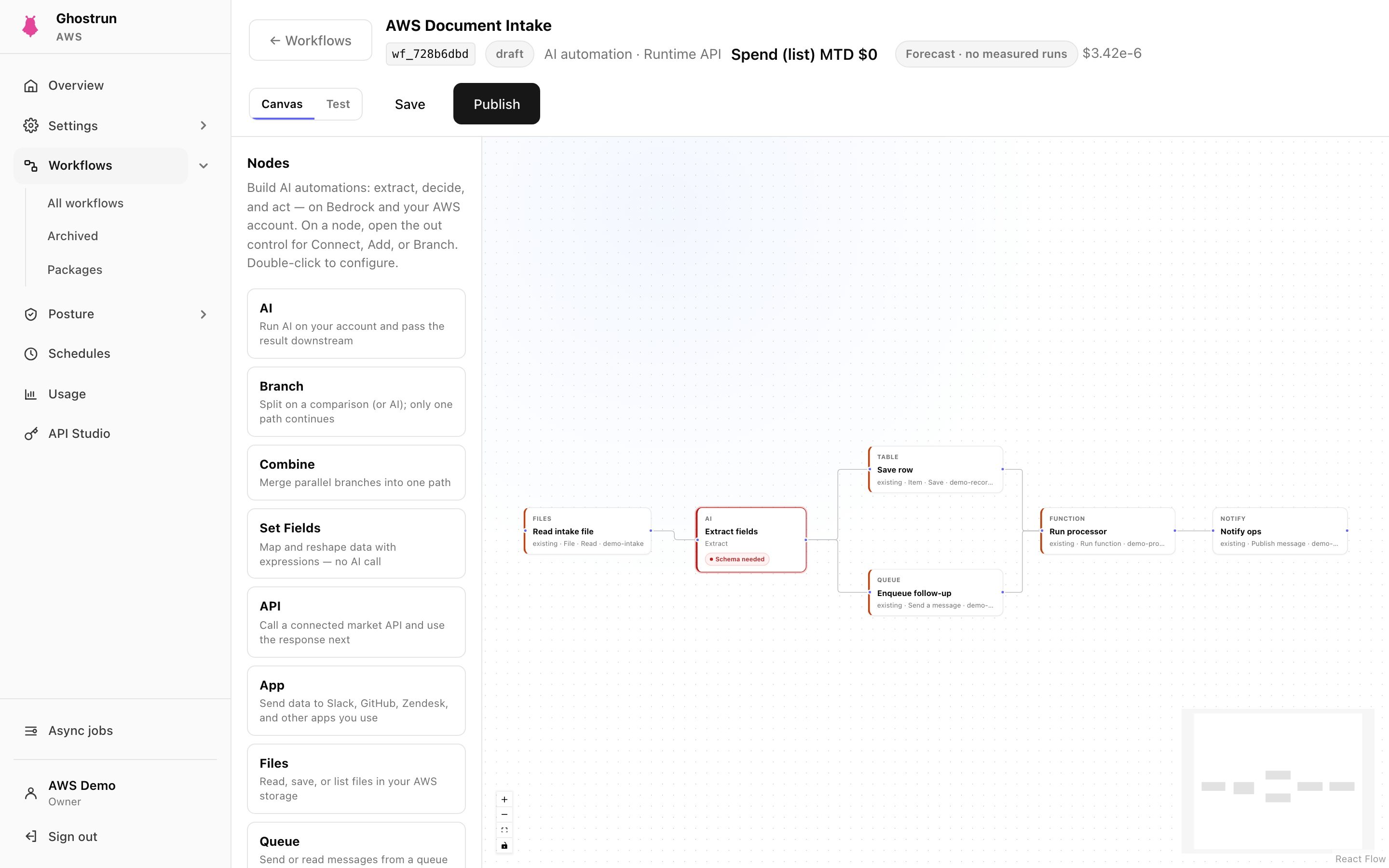Expand the Settings submenu chevron
The image size is (1389, 868).
(203, 126)
